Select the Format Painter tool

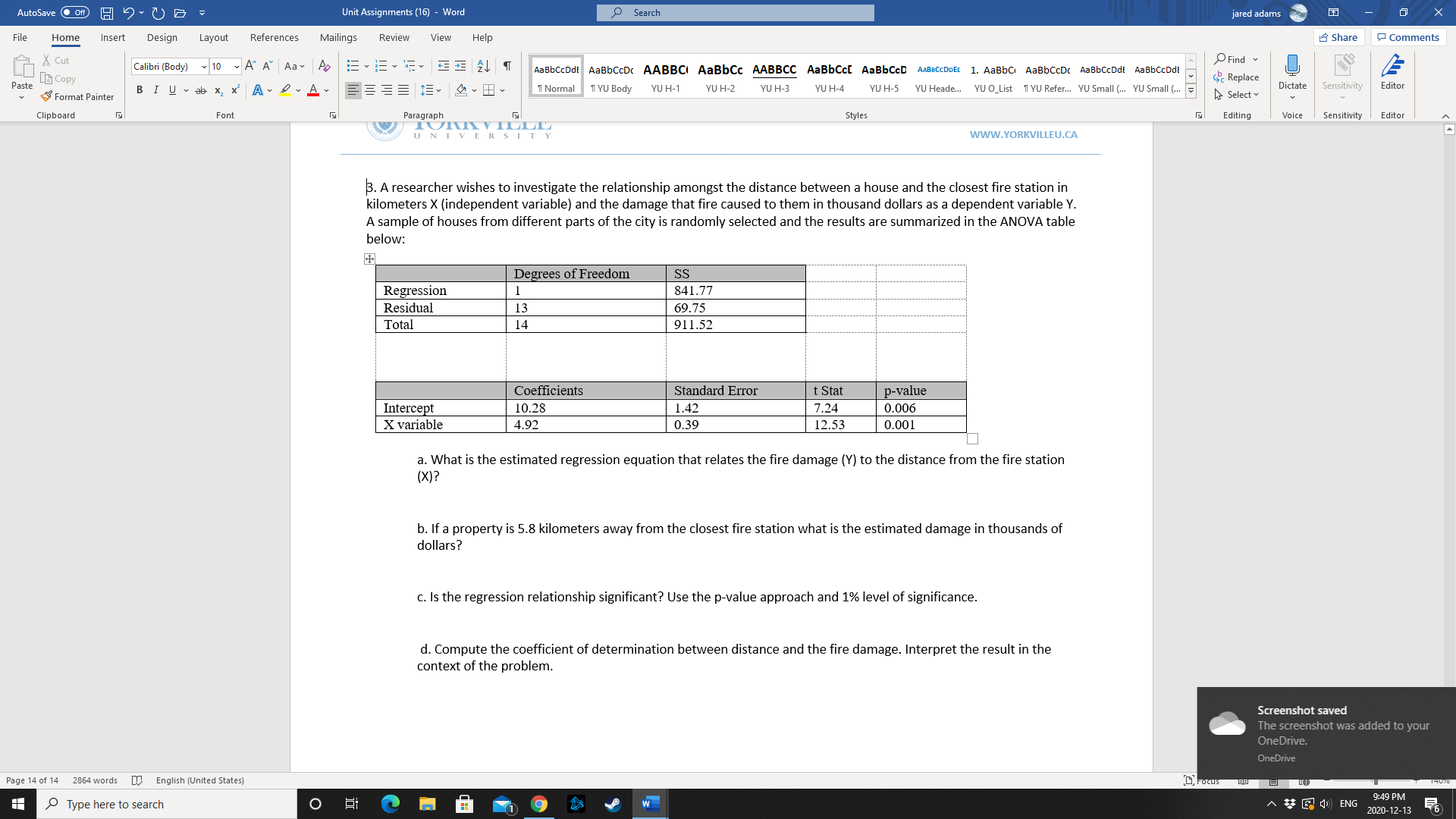click(78, 96)
